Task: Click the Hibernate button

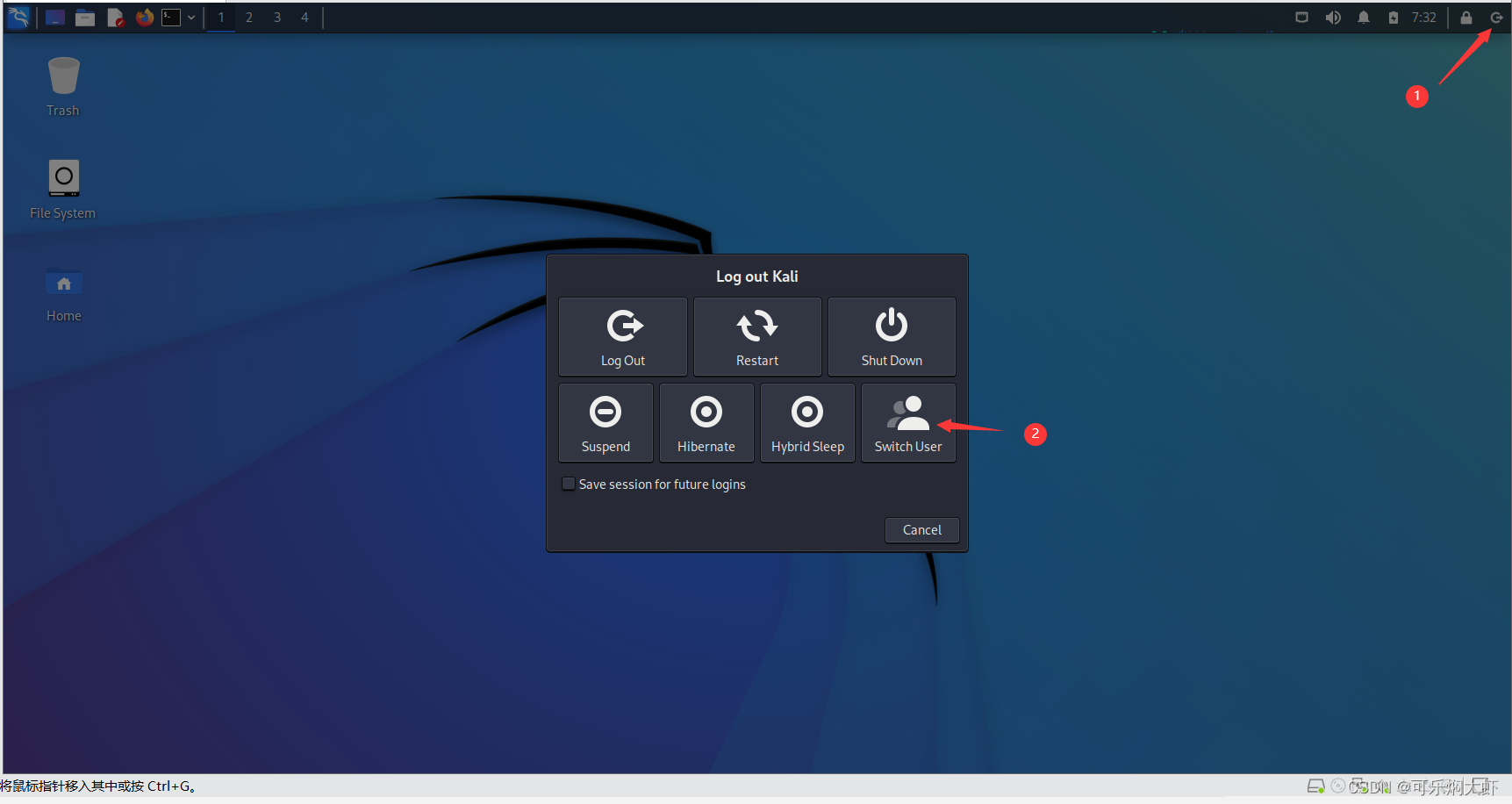Action: 706,423
